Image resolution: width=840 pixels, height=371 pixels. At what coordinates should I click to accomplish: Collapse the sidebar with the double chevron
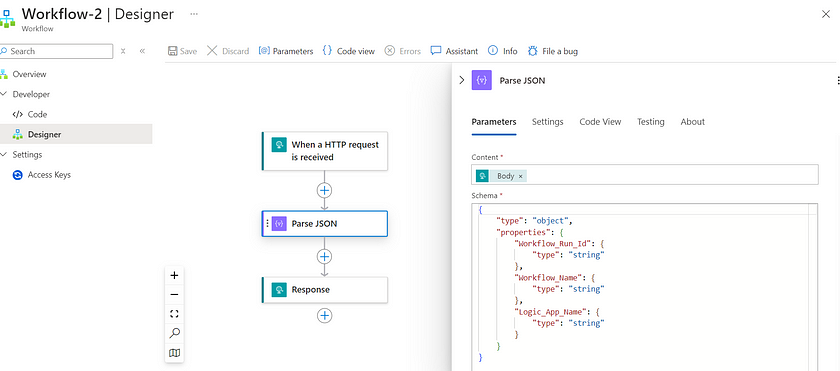pyautogui.click(x=142, y=51)
